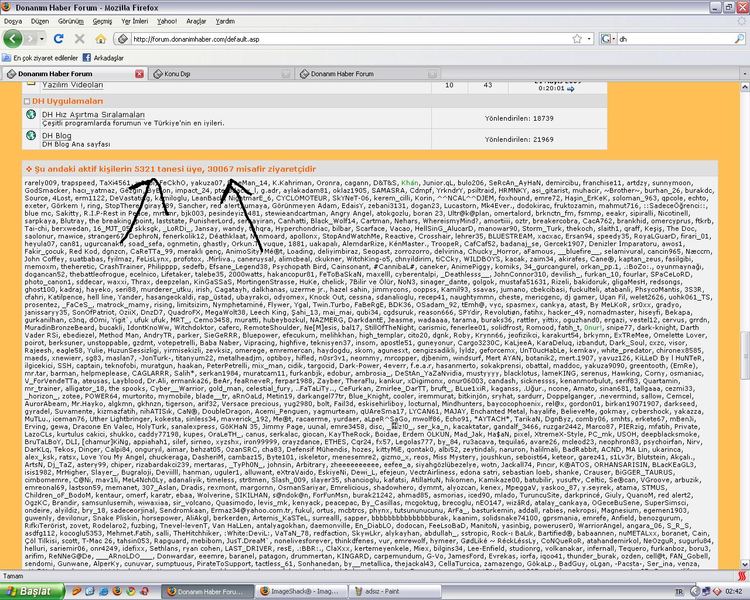Click the red icon in the status bar
Screen dimensions: 750x600
[742, 576]
